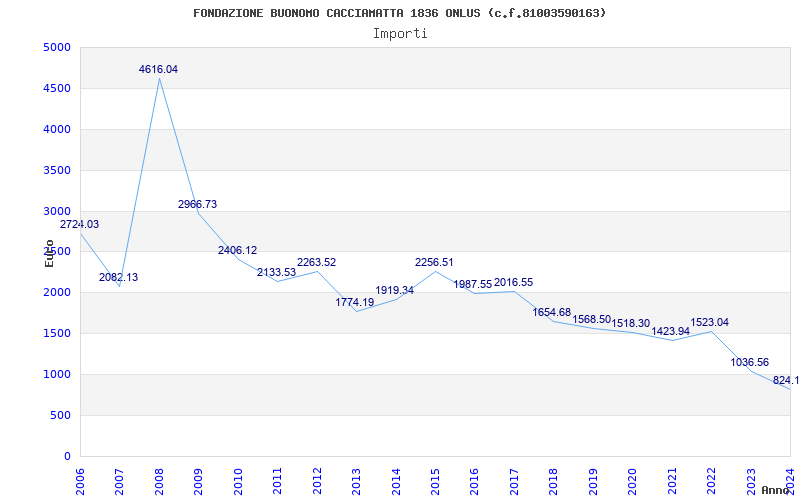Click the 2012 x-axis year label

pos(317,481)
